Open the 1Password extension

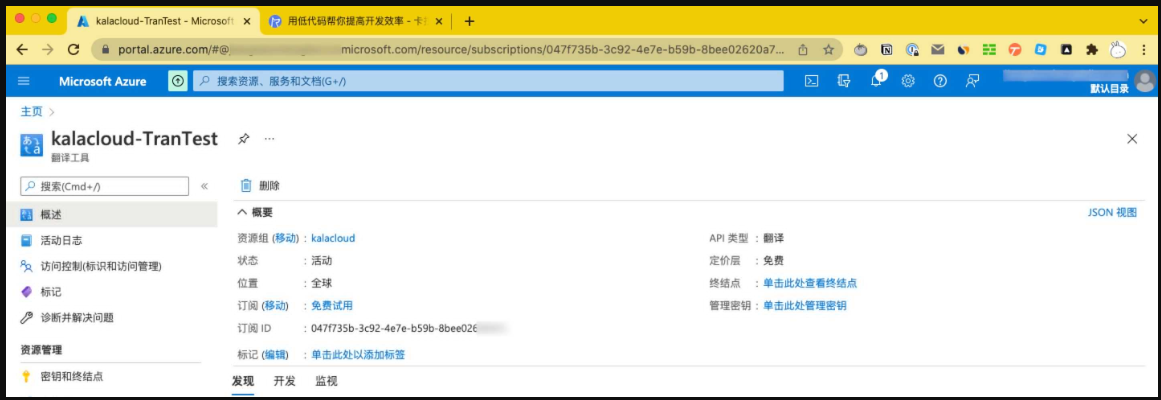pyautogui.click(x=913, y=50)
